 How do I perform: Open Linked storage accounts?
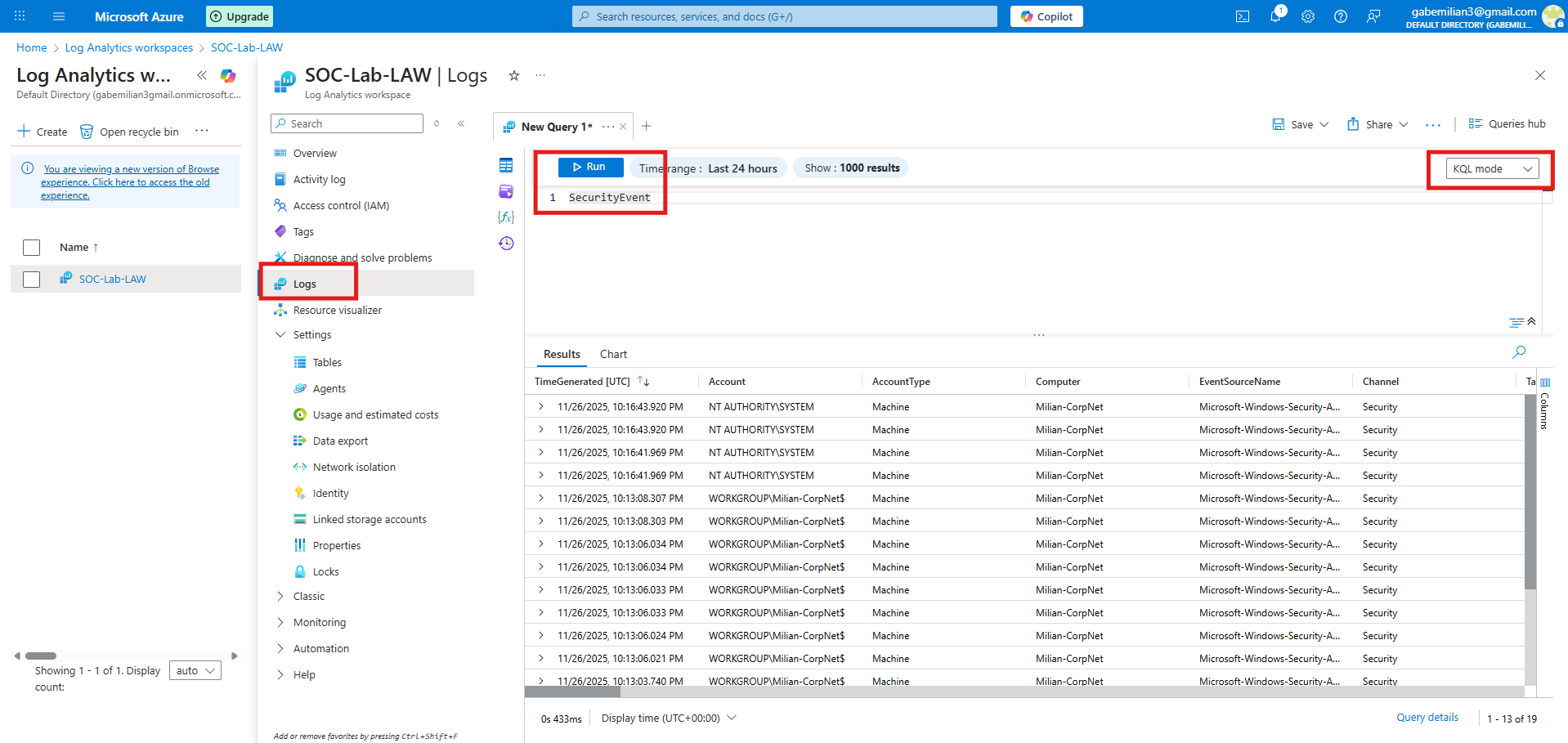coord(370,519)
